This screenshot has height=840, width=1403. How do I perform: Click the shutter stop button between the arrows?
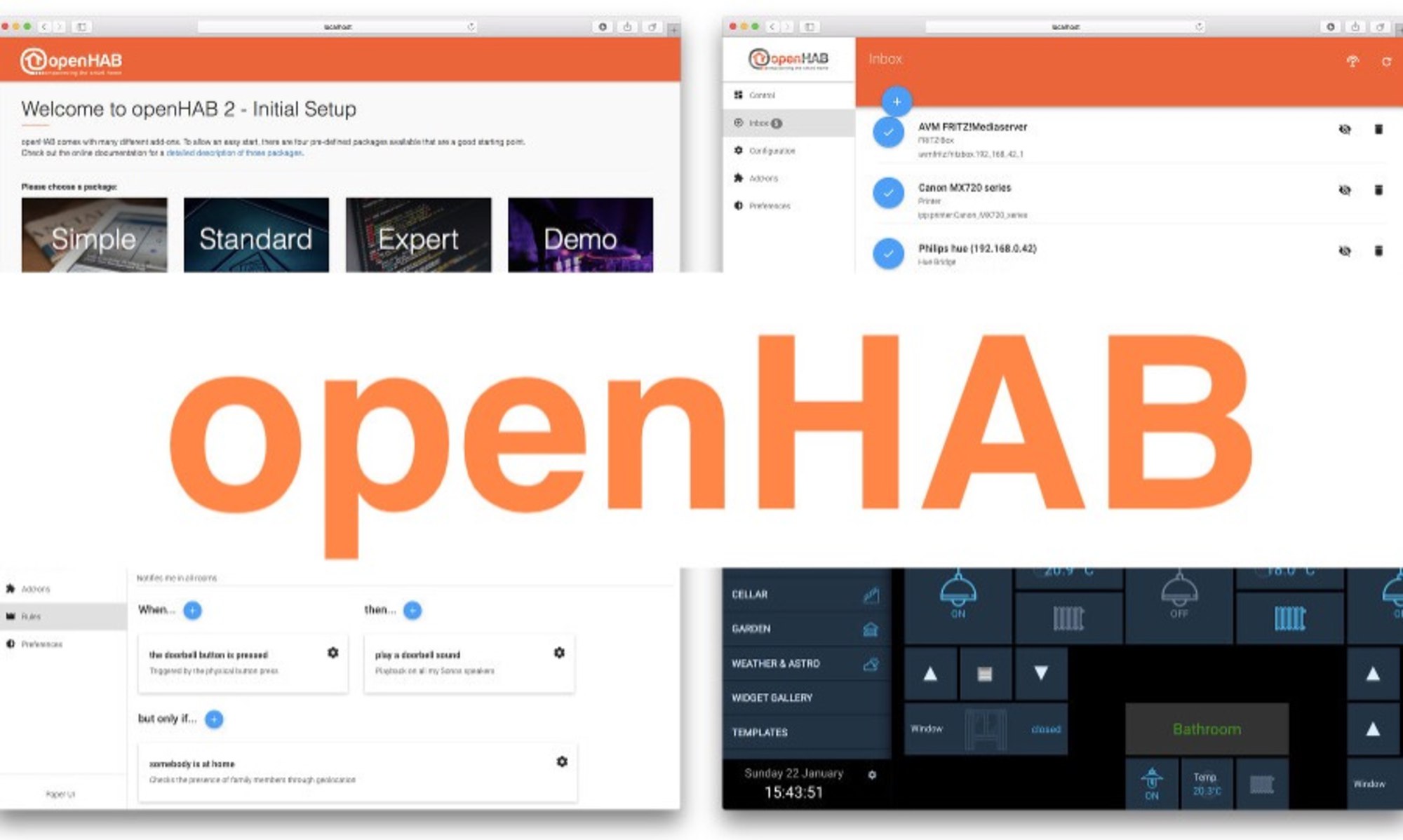[985, 674]
